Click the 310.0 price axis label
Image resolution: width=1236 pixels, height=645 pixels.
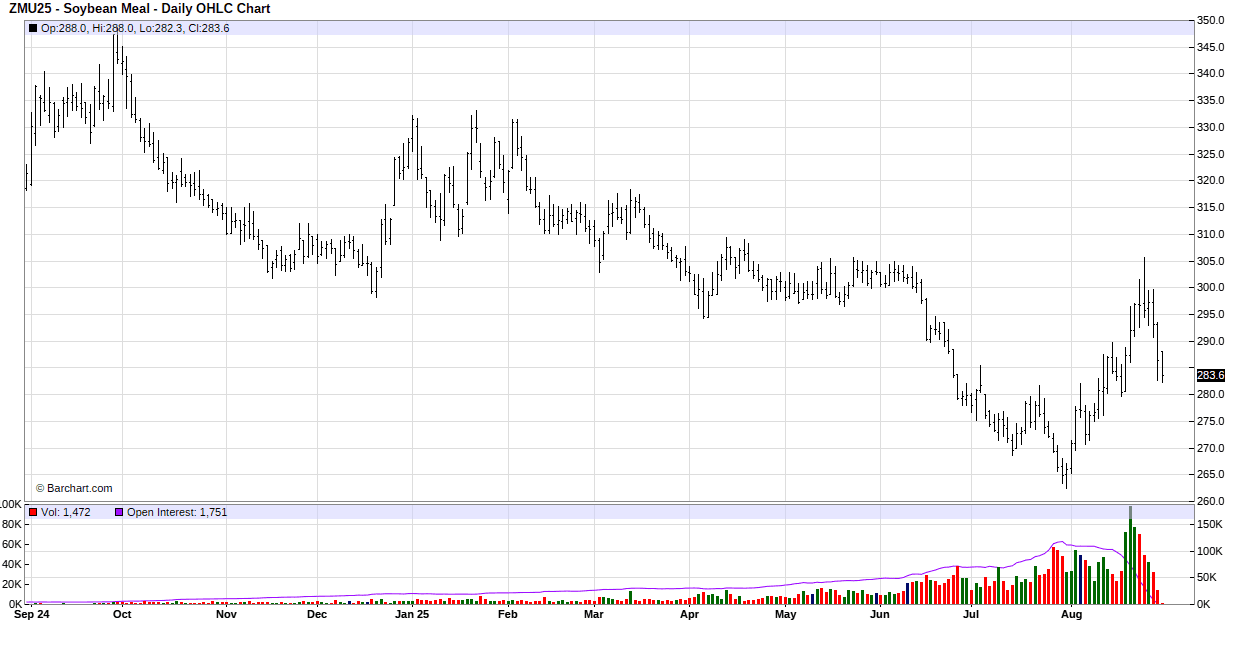[x=1211, y=234]
